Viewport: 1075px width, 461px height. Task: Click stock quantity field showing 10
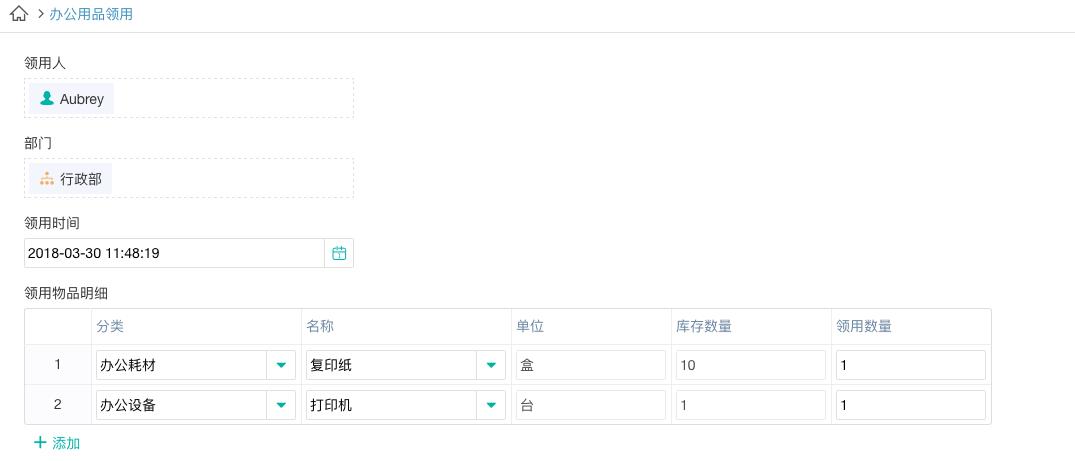tap(751, 365)
